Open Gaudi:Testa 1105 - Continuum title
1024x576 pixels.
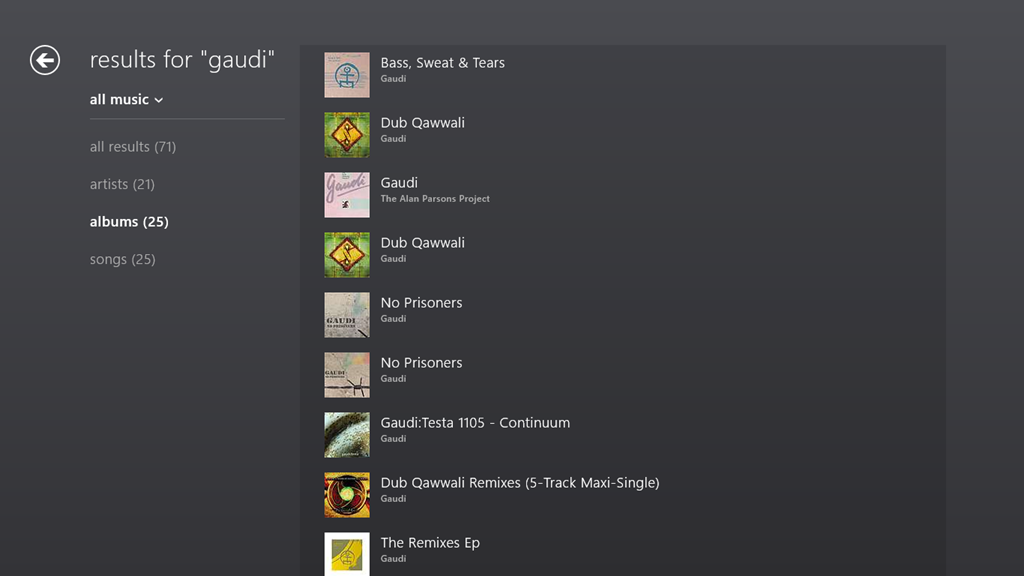pyautogui.click(x=475, y=423)
